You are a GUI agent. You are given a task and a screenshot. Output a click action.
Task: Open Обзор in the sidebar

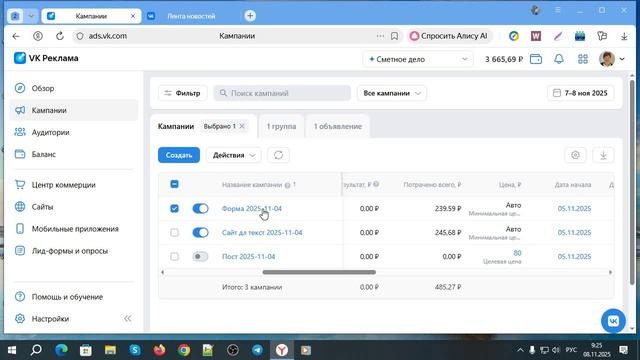73,88
